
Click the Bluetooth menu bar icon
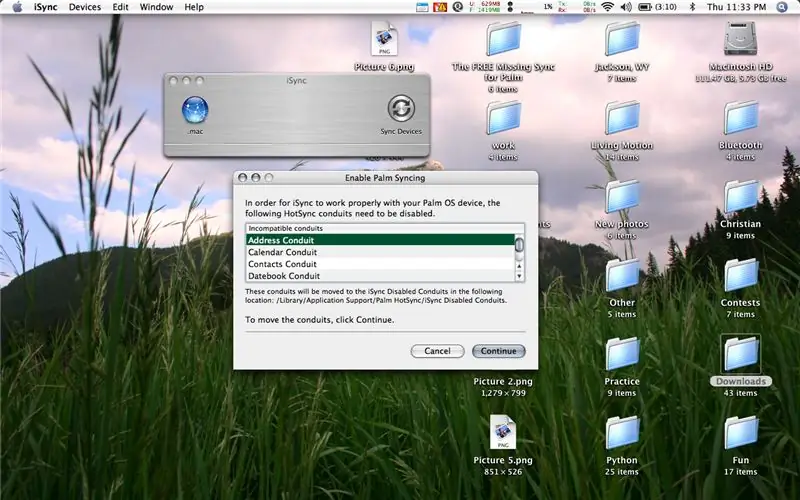692,7
